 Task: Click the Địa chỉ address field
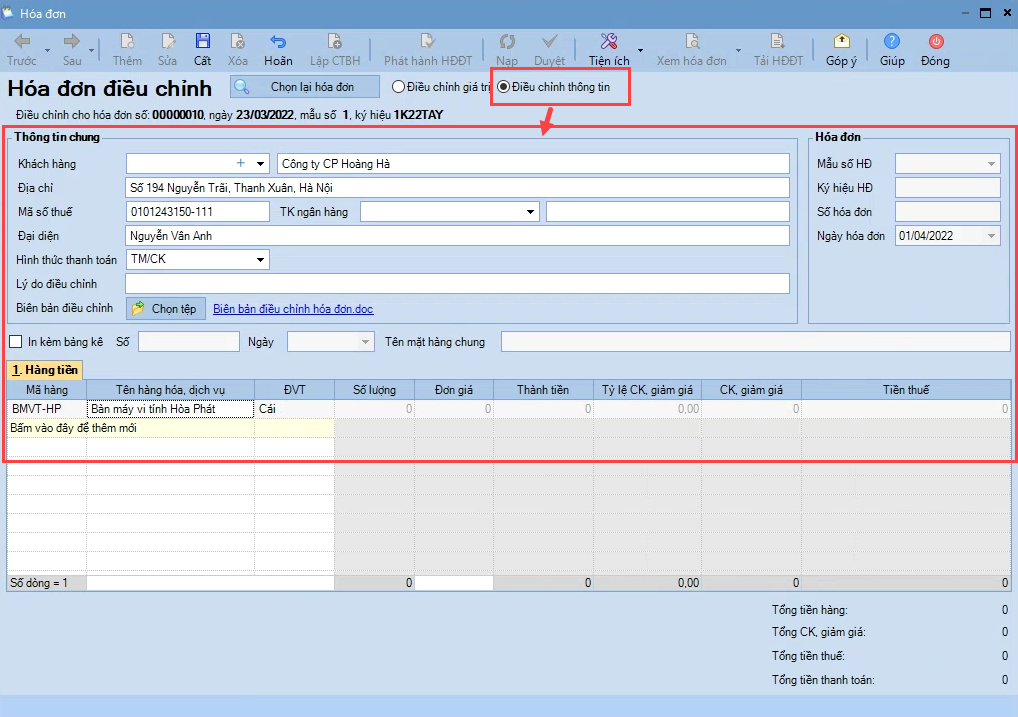(457, 188)
